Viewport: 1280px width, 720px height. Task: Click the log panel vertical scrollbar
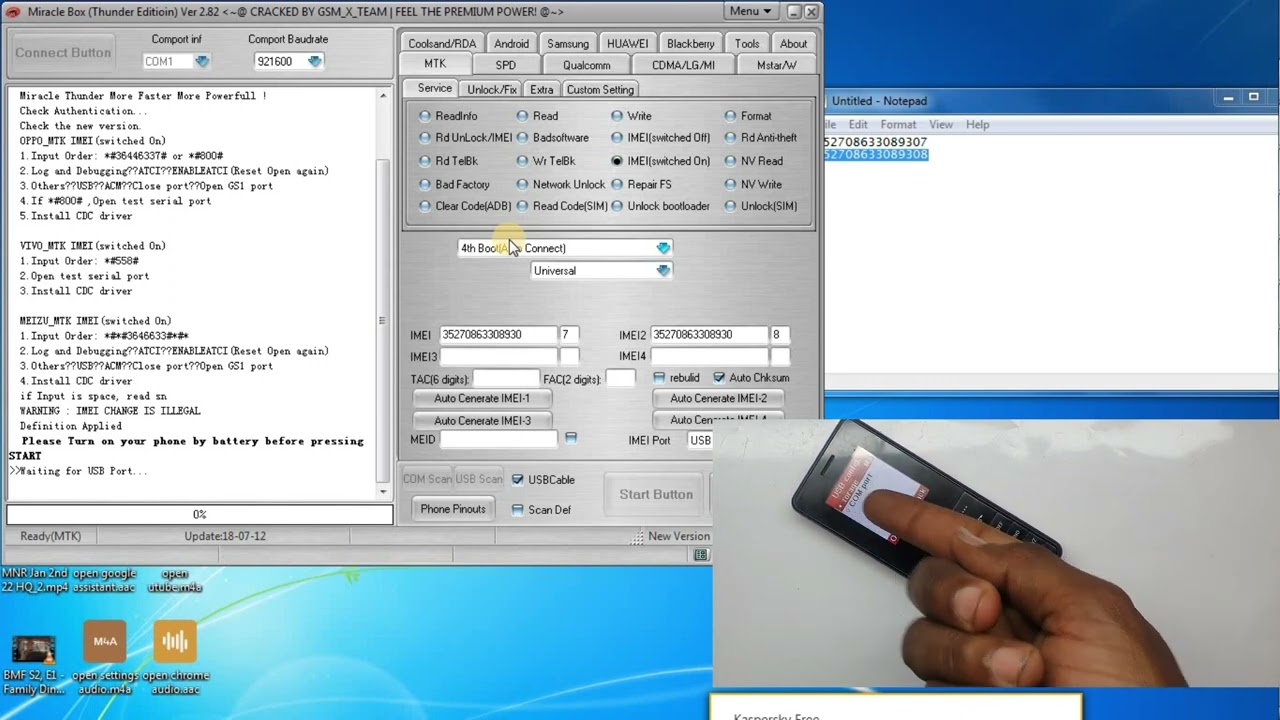[x=383, y=292]
